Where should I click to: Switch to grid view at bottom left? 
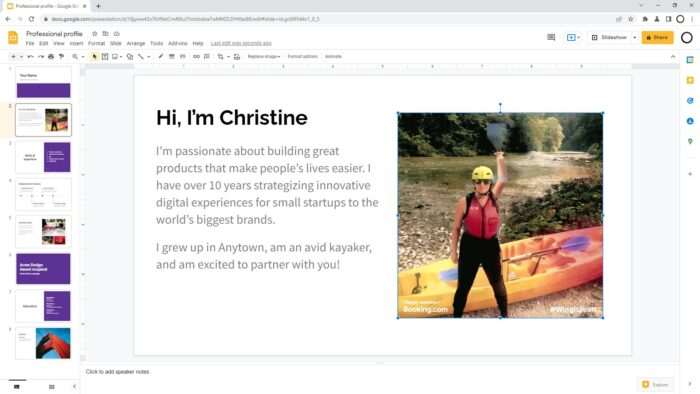tap(51, 387)
